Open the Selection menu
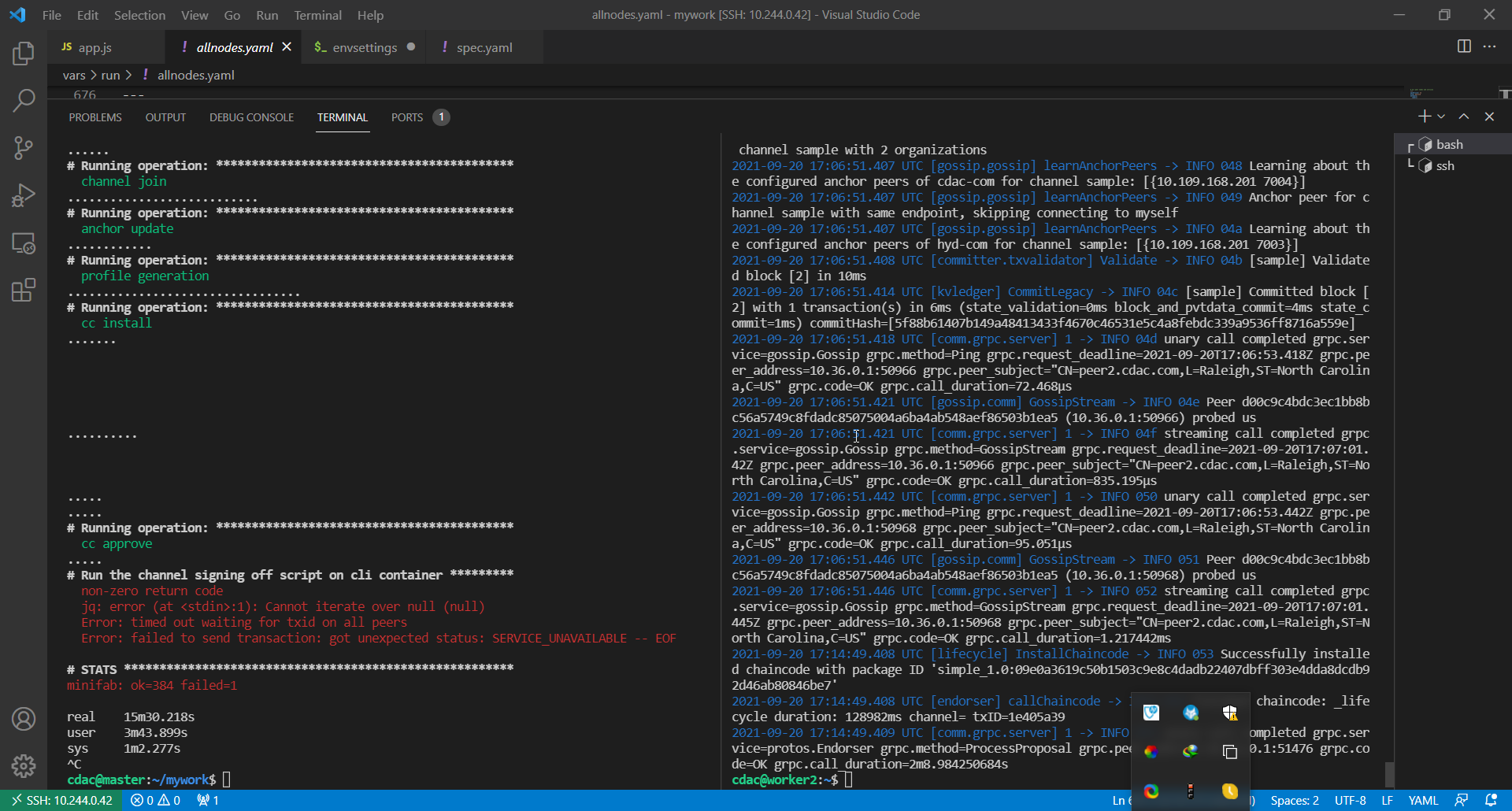Image resolution: width=1512 pixels, height=811 pixels. pyautogui.click(x=139, y=15)
